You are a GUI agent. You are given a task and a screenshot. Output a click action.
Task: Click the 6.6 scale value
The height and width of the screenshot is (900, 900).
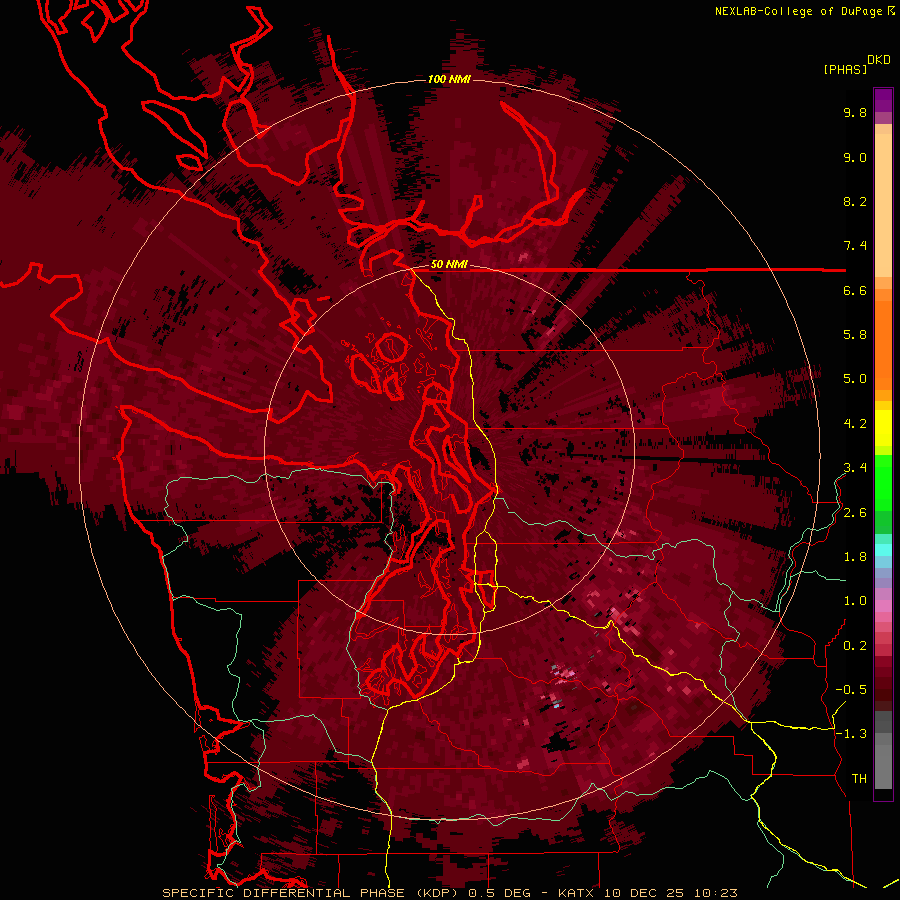click(855, 290)
